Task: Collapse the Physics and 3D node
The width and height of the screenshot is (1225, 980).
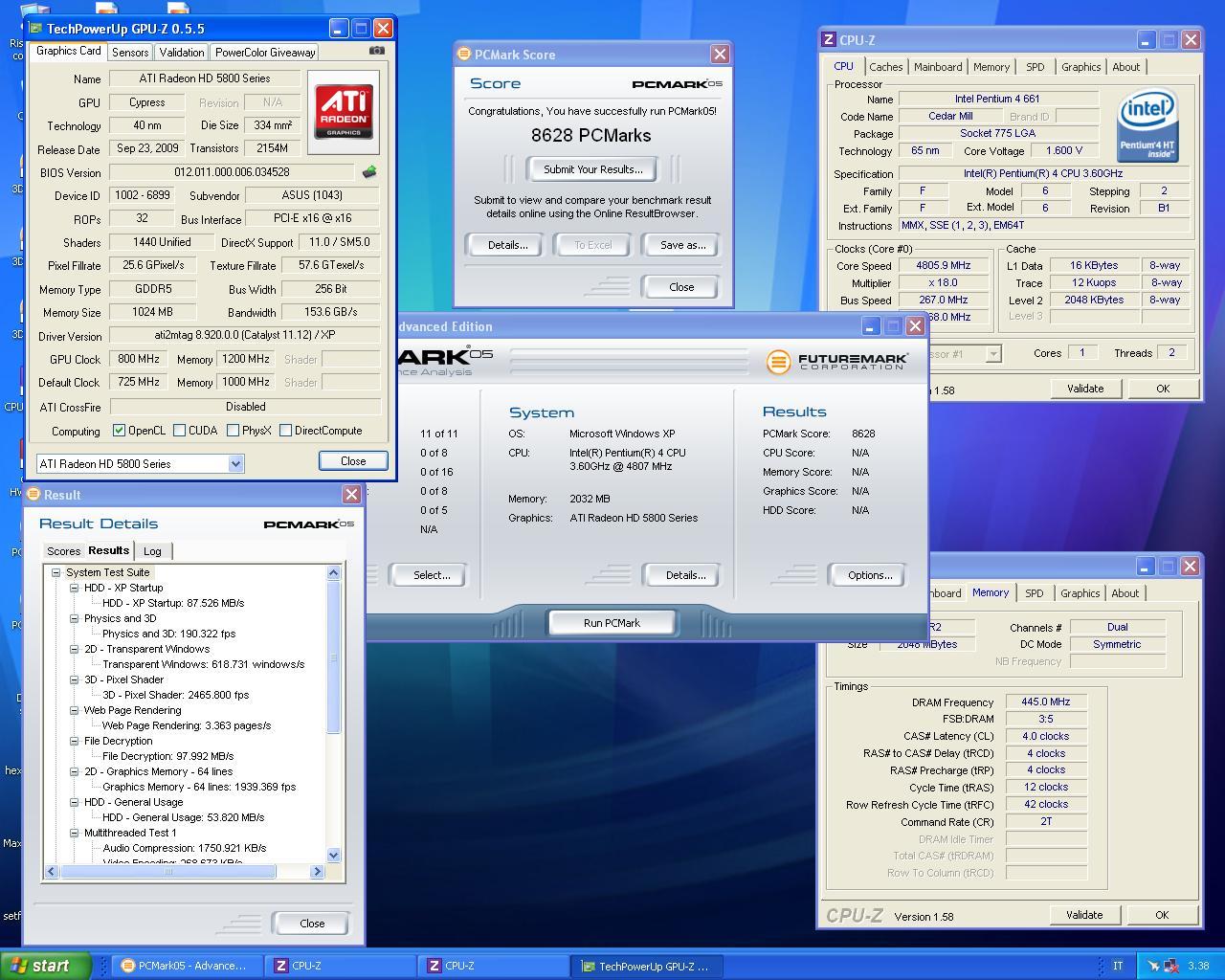Action: 75,618
